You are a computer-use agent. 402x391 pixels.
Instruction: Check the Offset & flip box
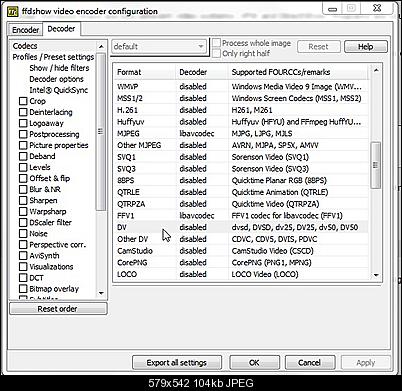[23, 178]
